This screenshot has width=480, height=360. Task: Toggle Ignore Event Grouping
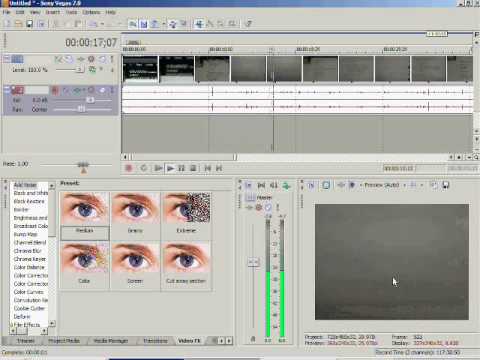(x=183, y=24)
